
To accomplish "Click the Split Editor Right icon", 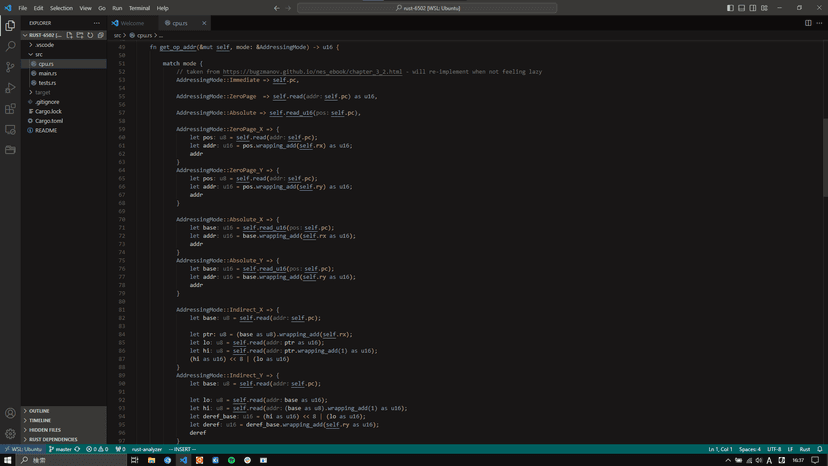I will coord(808,23).
